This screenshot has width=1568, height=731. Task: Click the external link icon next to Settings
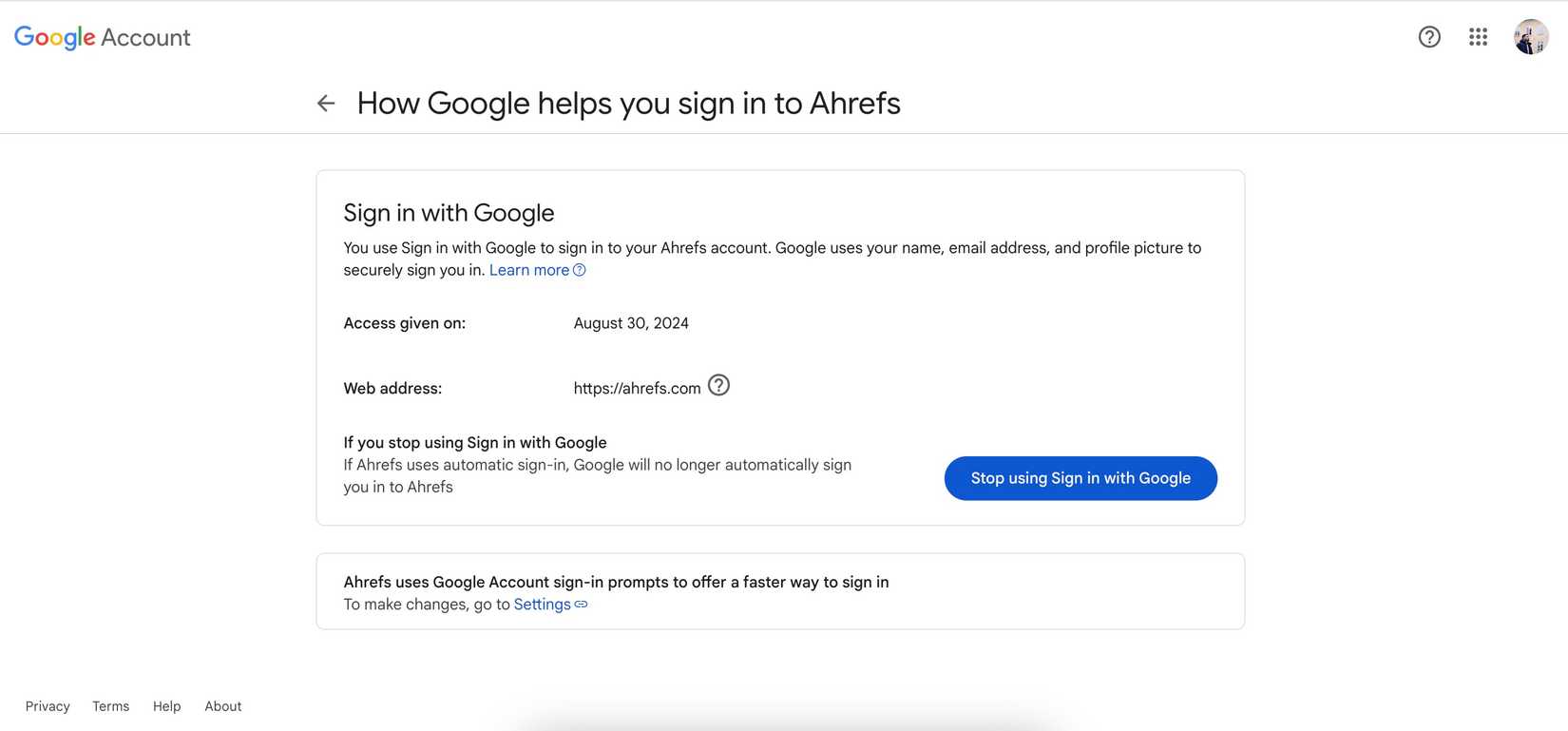581,605
